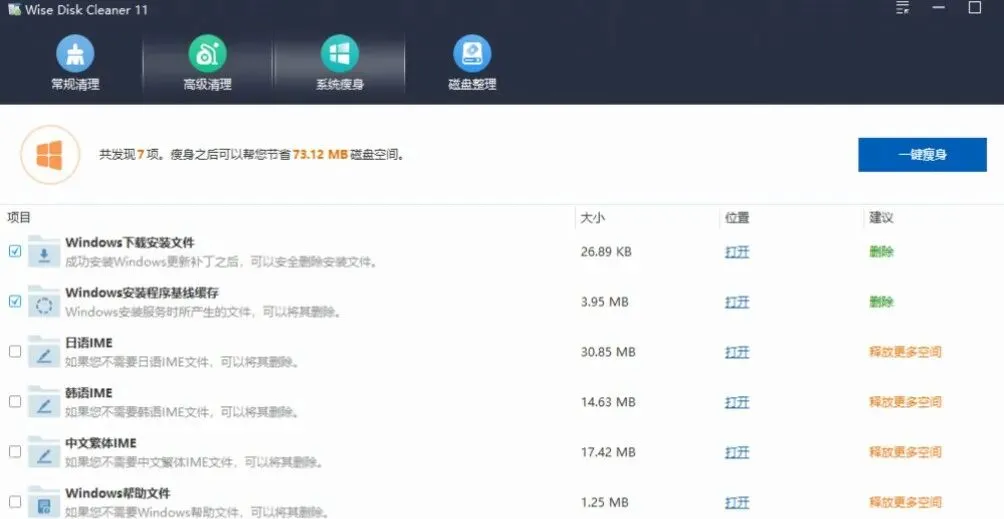Sort by the 项目 column header

coord(19,218)
